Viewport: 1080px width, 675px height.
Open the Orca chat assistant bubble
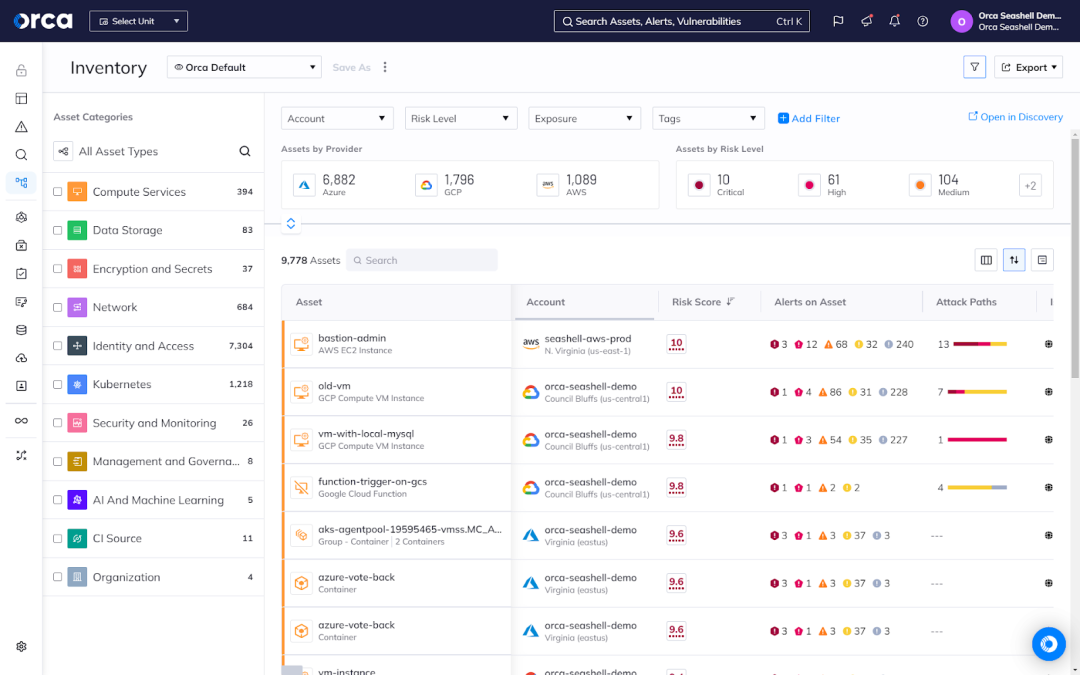1048,644
